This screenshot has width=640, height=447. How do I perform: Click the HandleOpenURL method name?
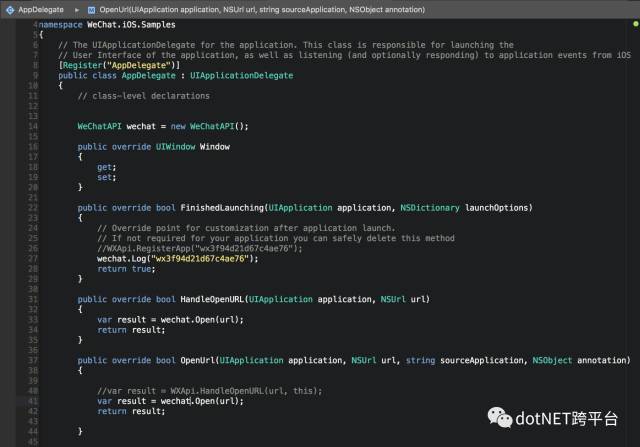212,299
